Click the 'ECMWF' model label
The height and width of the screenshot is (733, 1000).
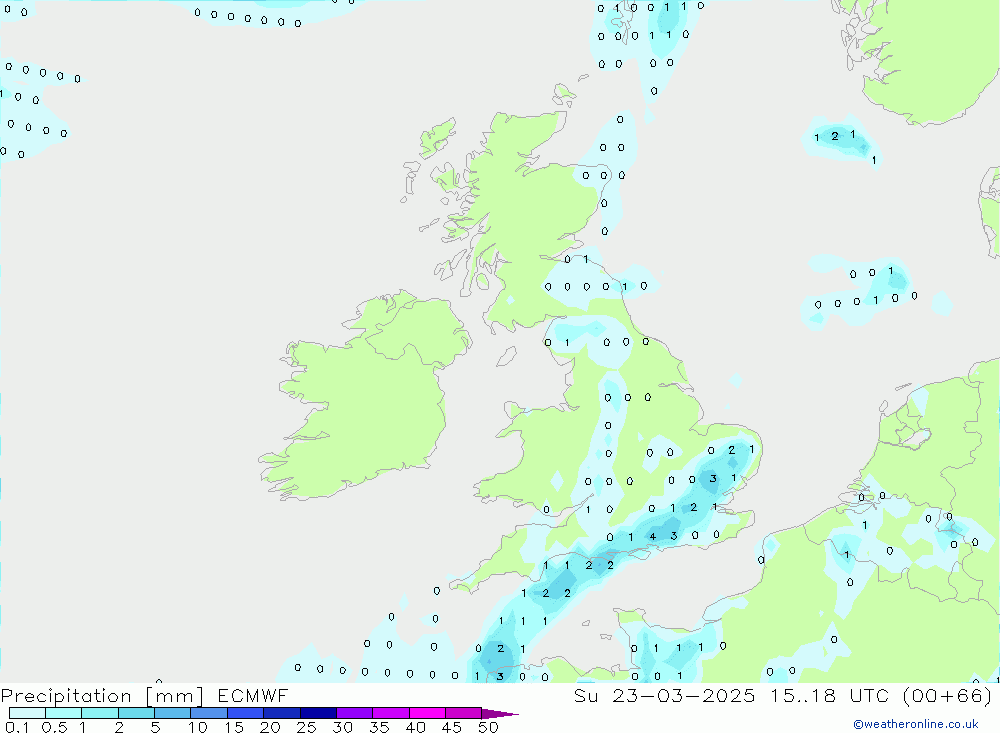pos(253,695)
